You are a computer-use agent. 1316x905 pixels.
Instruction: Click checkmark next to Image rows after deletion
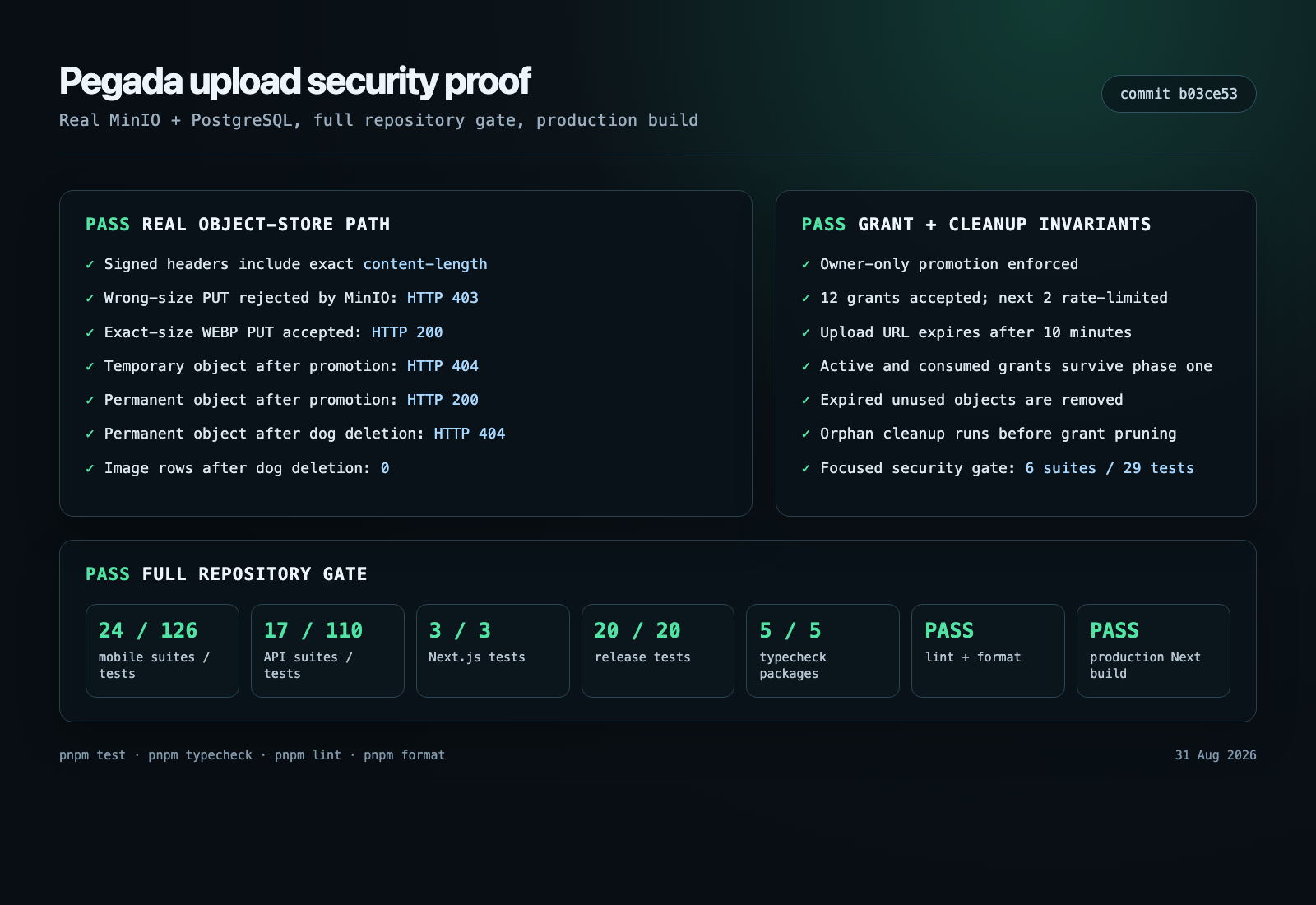pyautogui.click(x=90, y=468)
